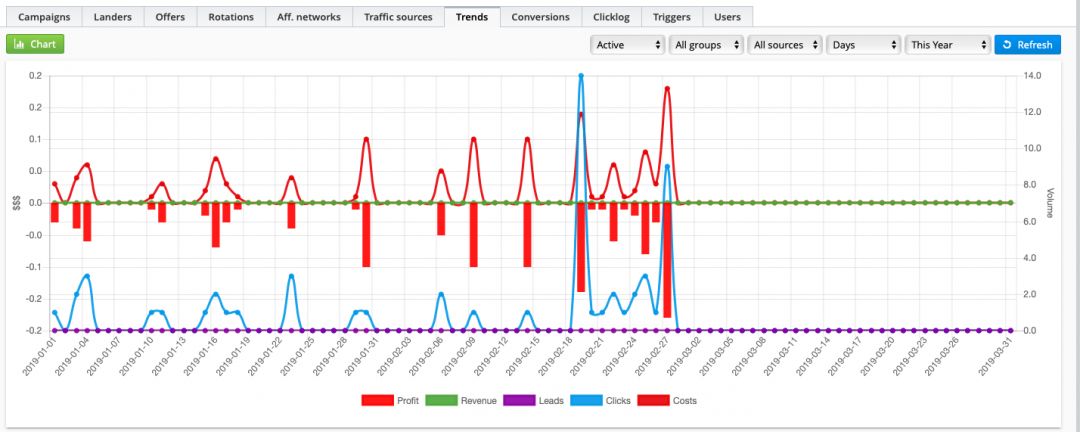This screenshot has height=432, width=1080.
Task: Click the tallest Clicks peak data point
Action: pyautogui.click(x=581, y=76)
